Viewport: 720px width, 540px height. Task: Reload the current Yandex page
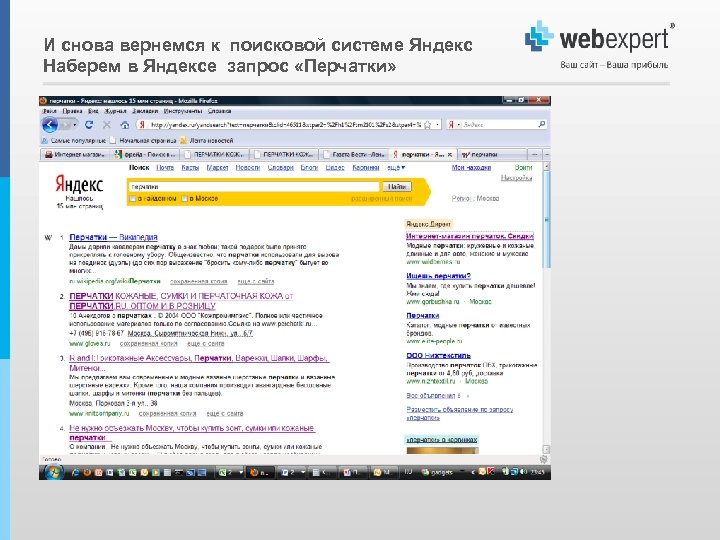pos(89,124)
